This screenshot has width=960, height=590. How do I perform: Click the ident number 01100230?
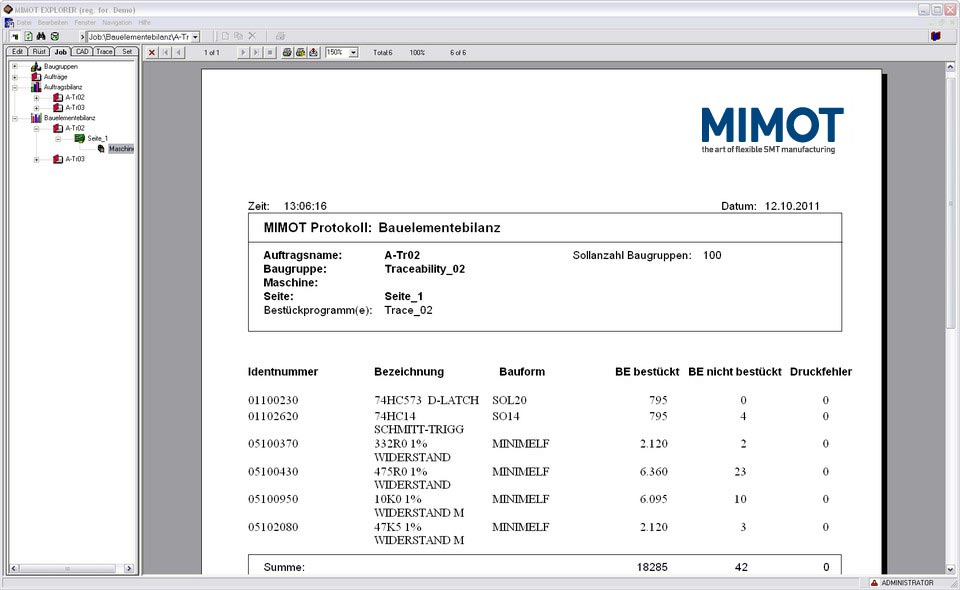[273, 400]
